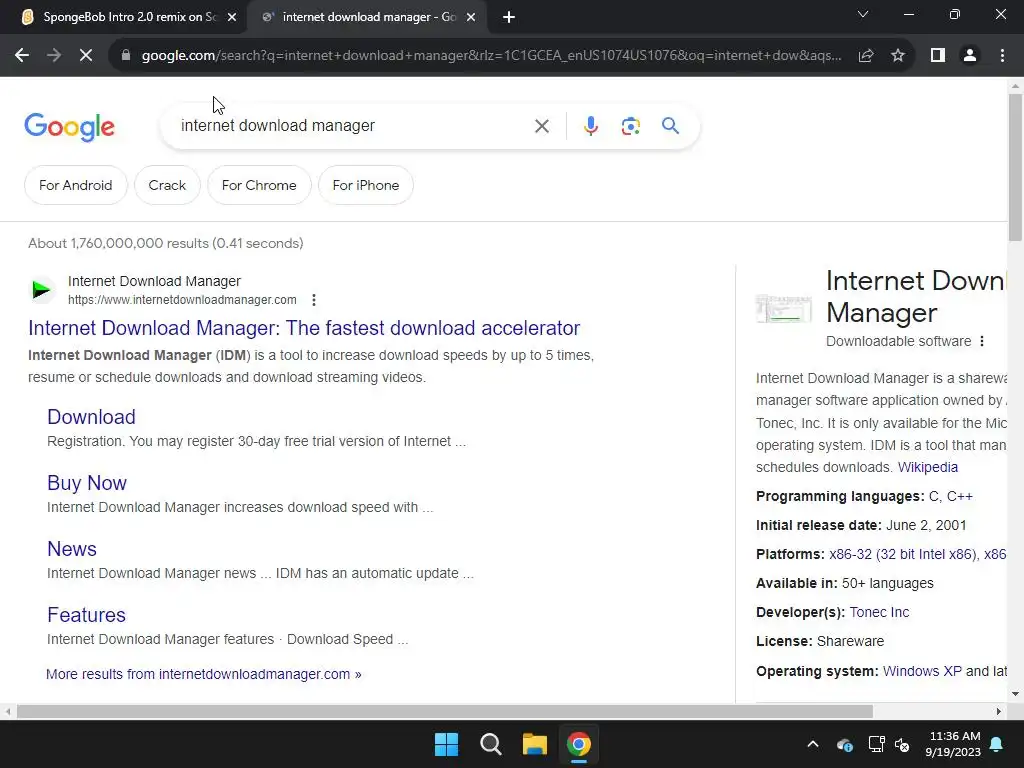The width and height of the screenshot is (1024, 768).
Task: Start voice search with the microphone icon
Action: click(590, 126)
